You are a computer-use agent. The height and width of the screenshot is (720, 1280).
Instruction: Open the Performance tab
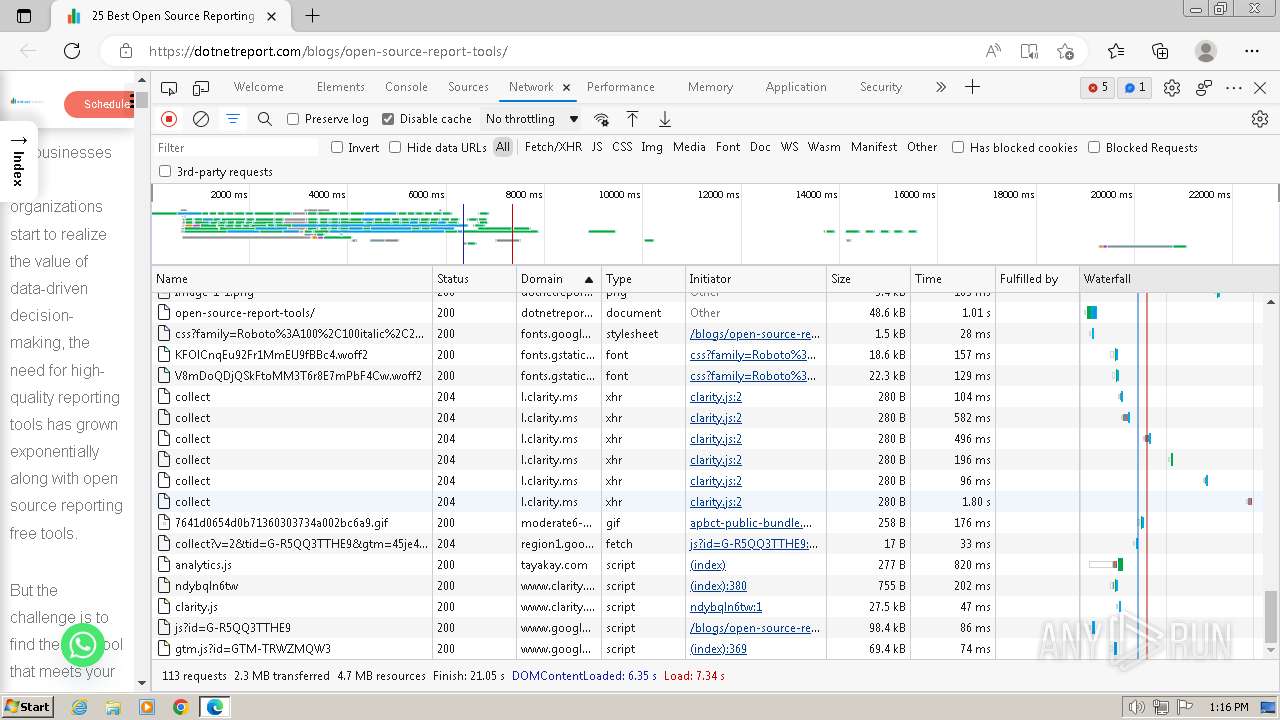point(621,87)
